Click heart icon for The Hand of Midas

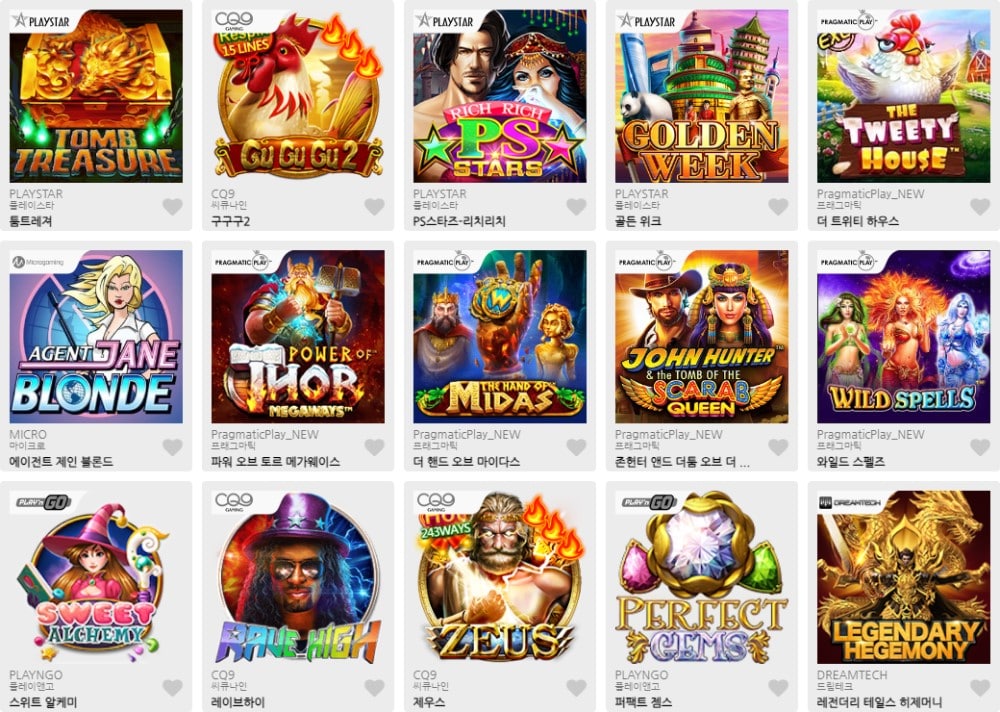tap(576, 447)
